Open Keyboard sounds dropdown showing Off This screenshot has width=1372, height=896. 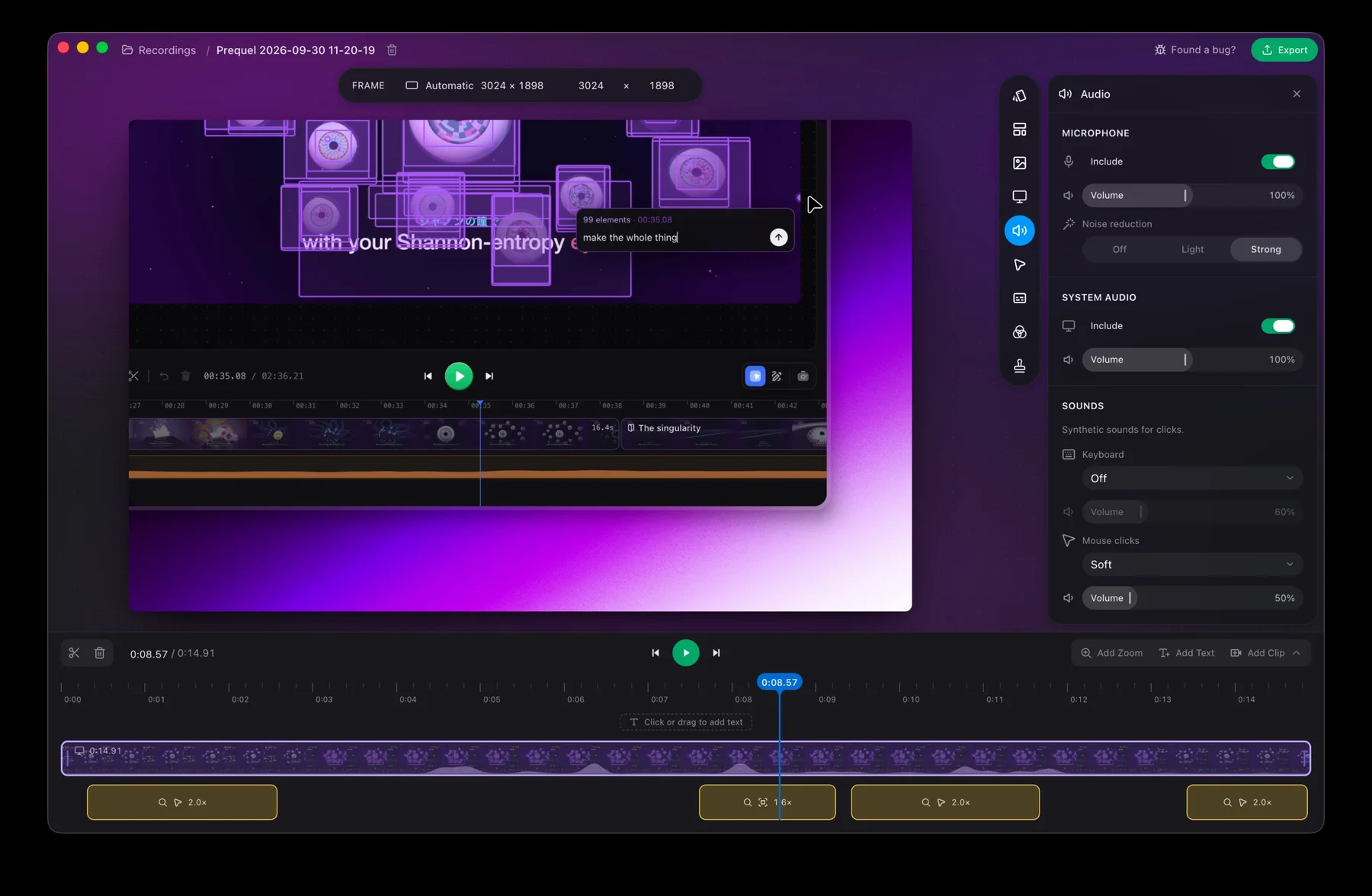(x=1192, y=478)
